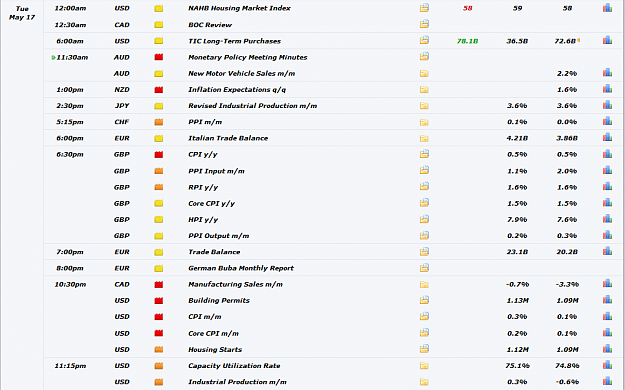Select the Tue May 17 date cell
Image resolution: width=625 pixels, height=390 pixels.
click(x=22, y=13)
